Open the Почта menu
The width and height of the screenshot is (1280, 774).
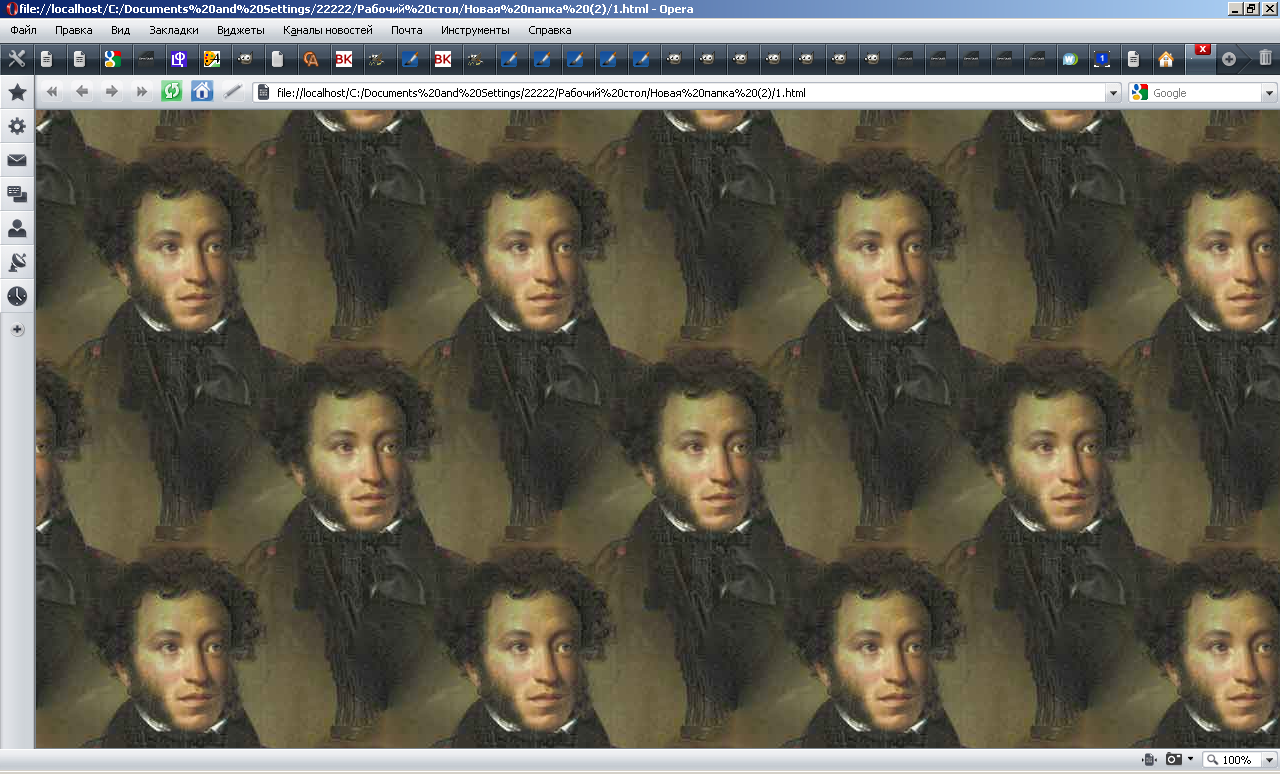point(407,30)
